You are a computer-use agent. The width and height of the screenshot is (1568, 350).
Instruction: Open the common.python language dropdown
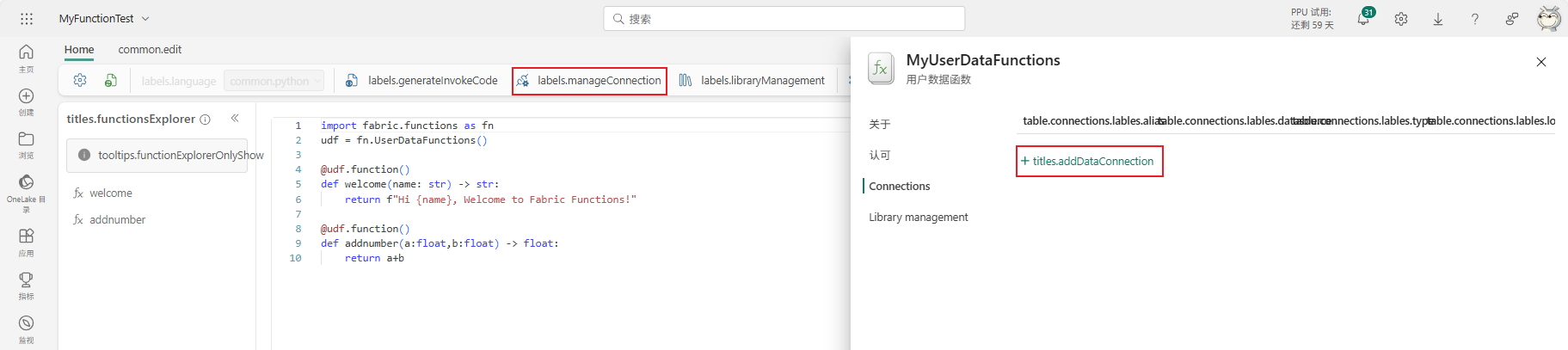pos(274,81)
